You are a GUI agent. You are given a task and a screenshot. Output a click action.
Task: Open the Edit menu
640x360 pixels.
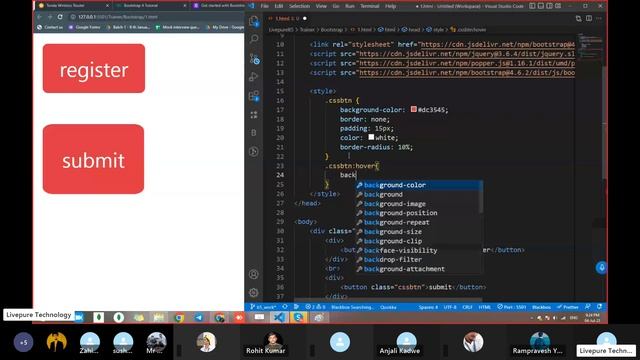click(279, 6)
